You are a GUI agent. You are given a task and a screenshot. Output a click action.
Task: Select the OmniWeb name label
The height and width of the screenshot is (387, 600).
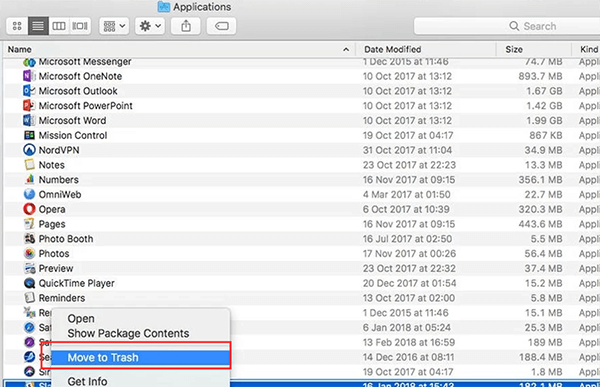60,194
